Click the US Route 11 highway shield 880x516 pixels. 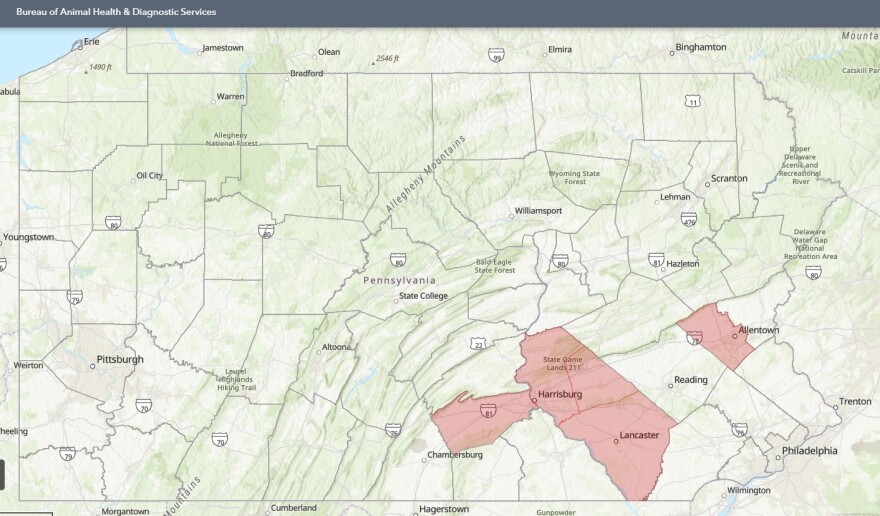693,101
